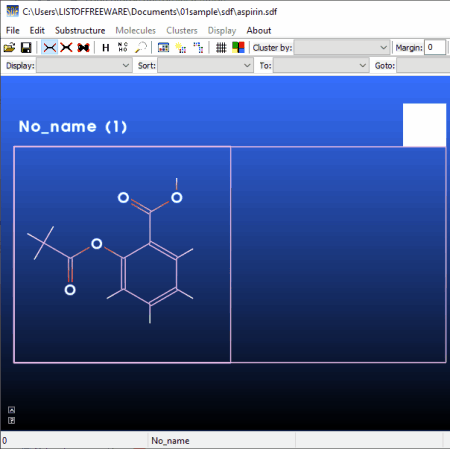The height and width of the screenshot is (449, 450).
Task: Open the File menu
Action: [x=13, y=30]
